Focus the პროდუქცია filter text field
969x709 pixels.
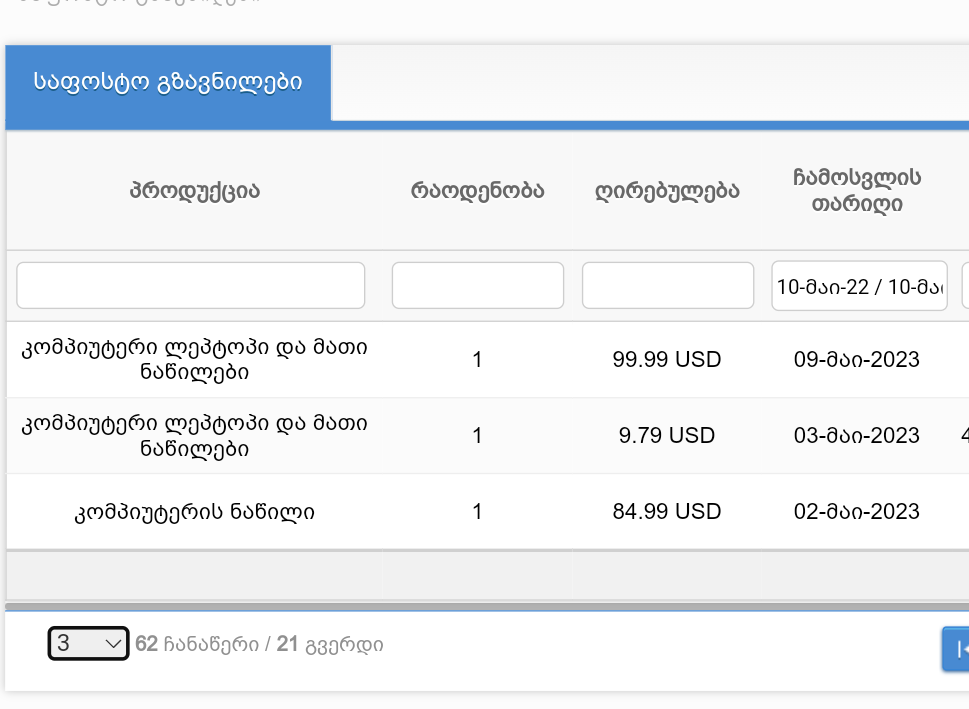[191, 286]
